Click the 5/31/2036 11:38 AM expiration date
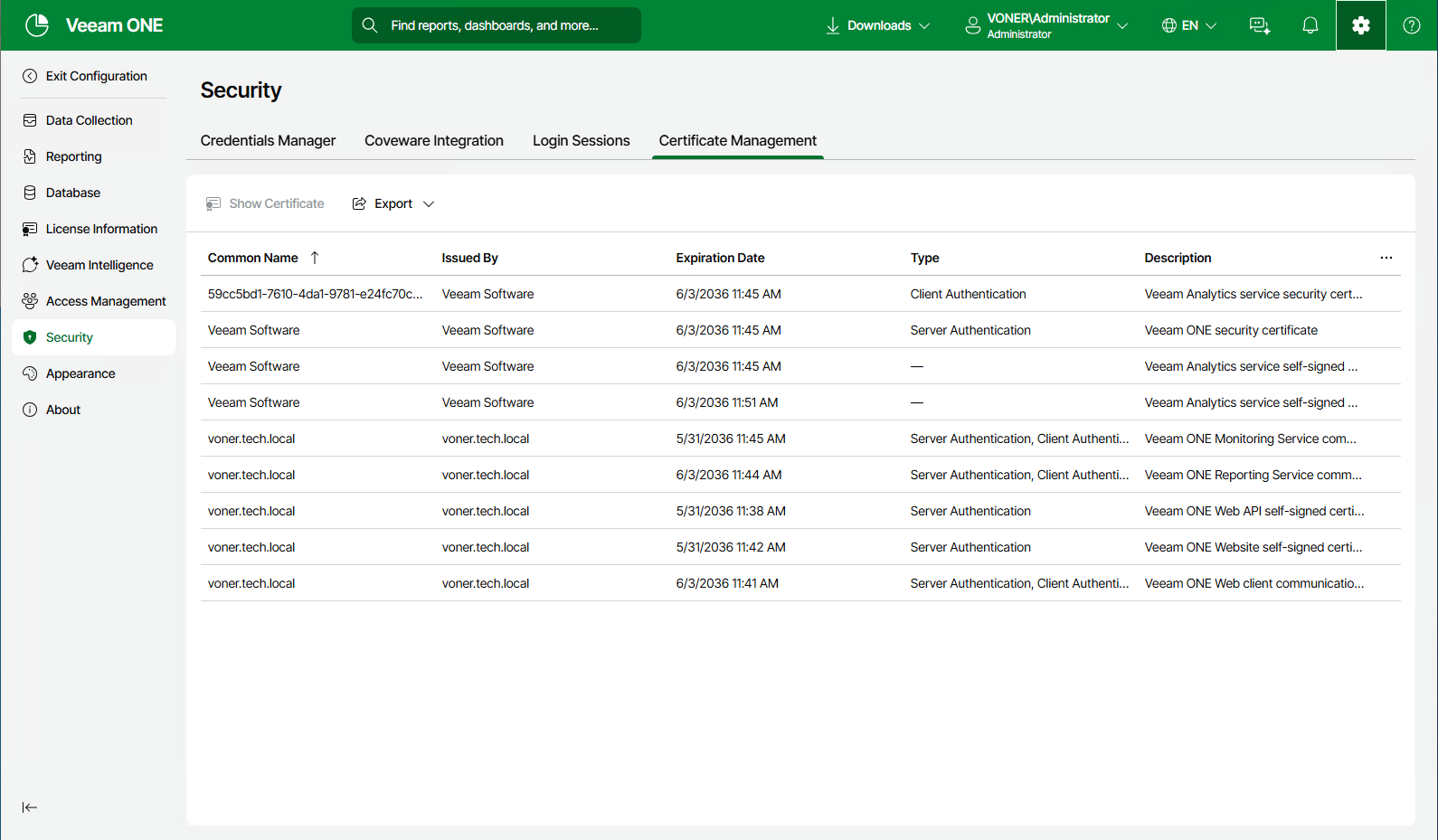 point(731,511)
